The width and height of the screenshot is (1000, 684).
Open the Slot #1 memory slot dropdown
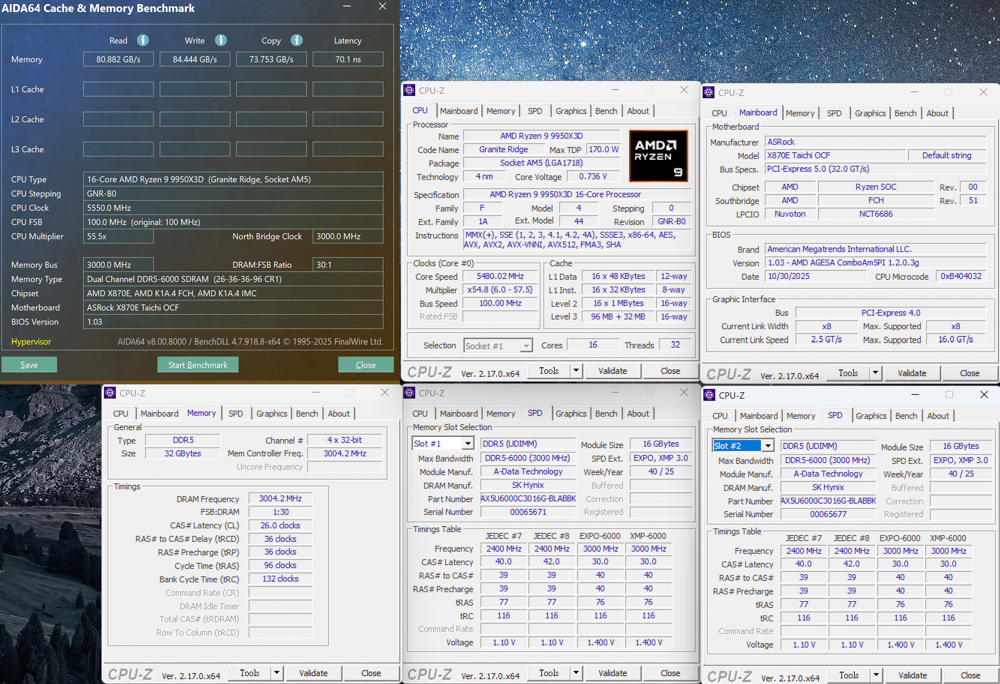[x=466, y=443]
